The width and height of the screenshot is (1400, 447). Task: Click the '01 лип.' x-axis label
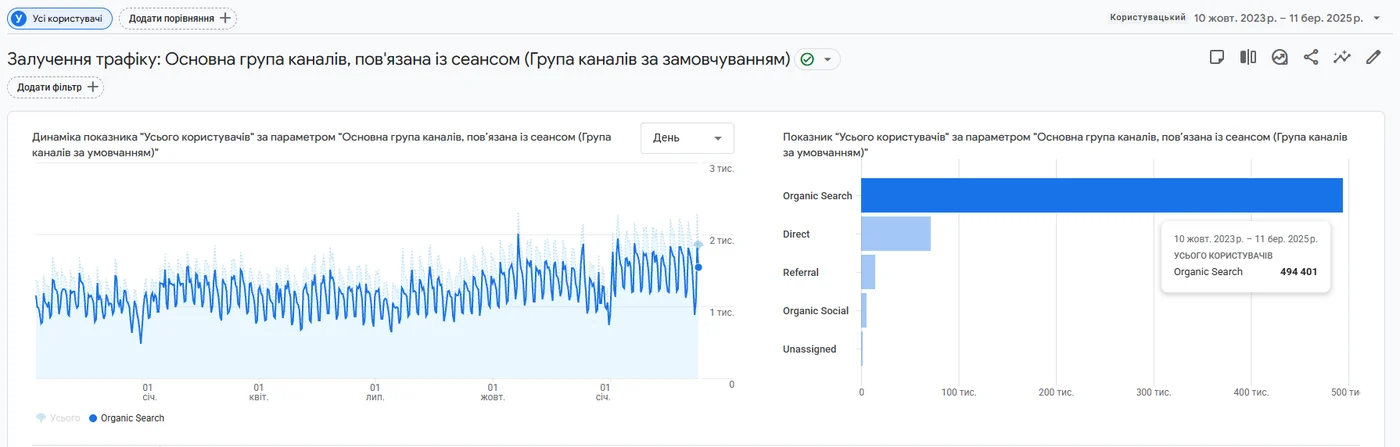pos(375,392)
